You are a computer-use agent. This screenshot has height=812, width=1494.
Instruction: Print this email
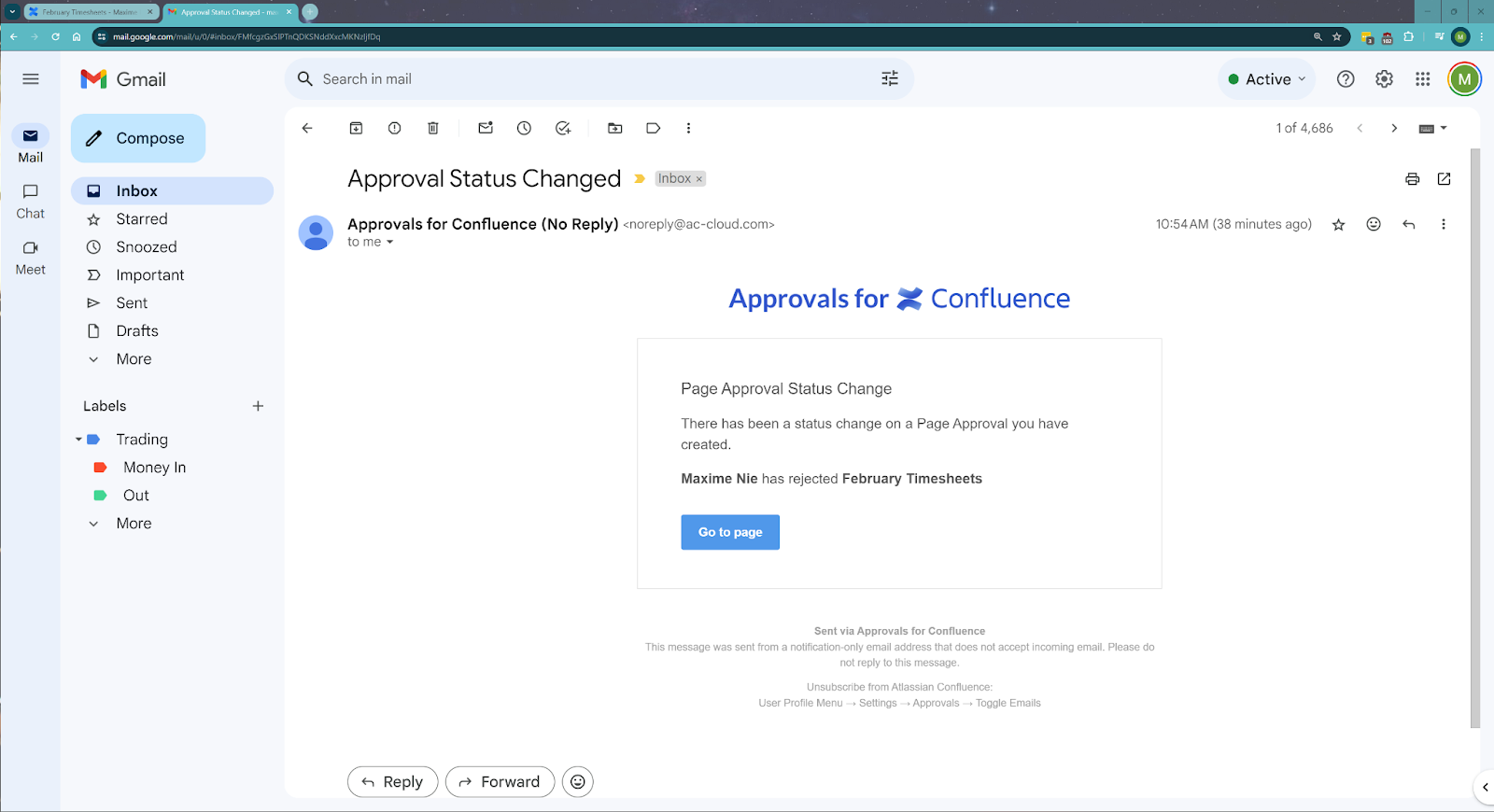1412,179
